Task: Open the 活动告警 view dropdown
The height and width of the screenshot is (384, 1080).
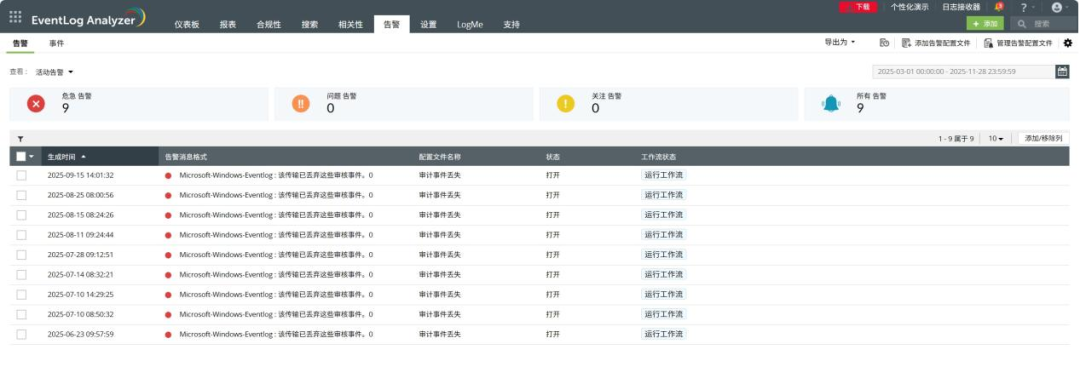Action: (54, 72)
